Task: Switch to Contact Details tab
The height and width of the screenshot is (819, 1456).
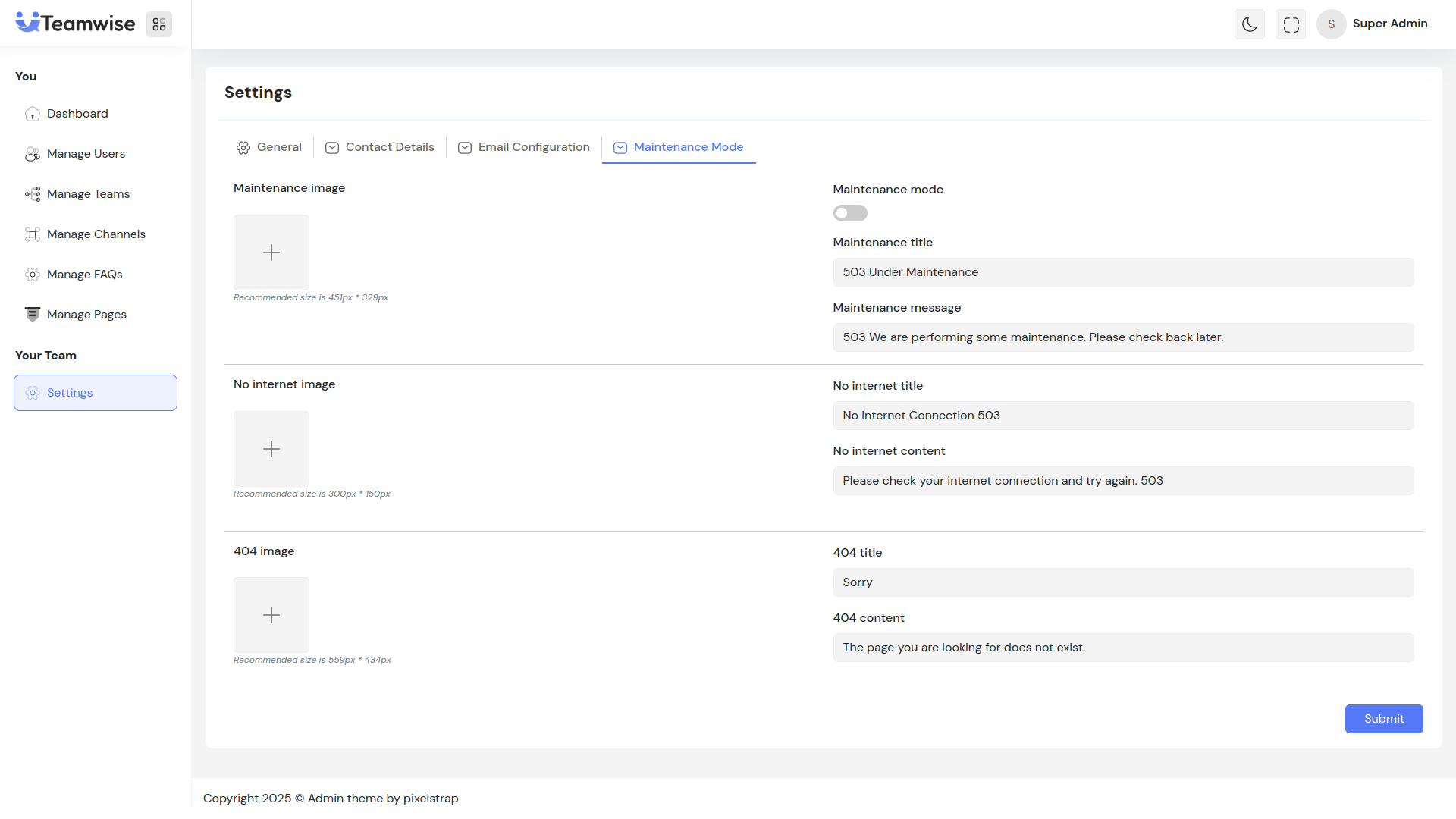Action: (380, 147)
